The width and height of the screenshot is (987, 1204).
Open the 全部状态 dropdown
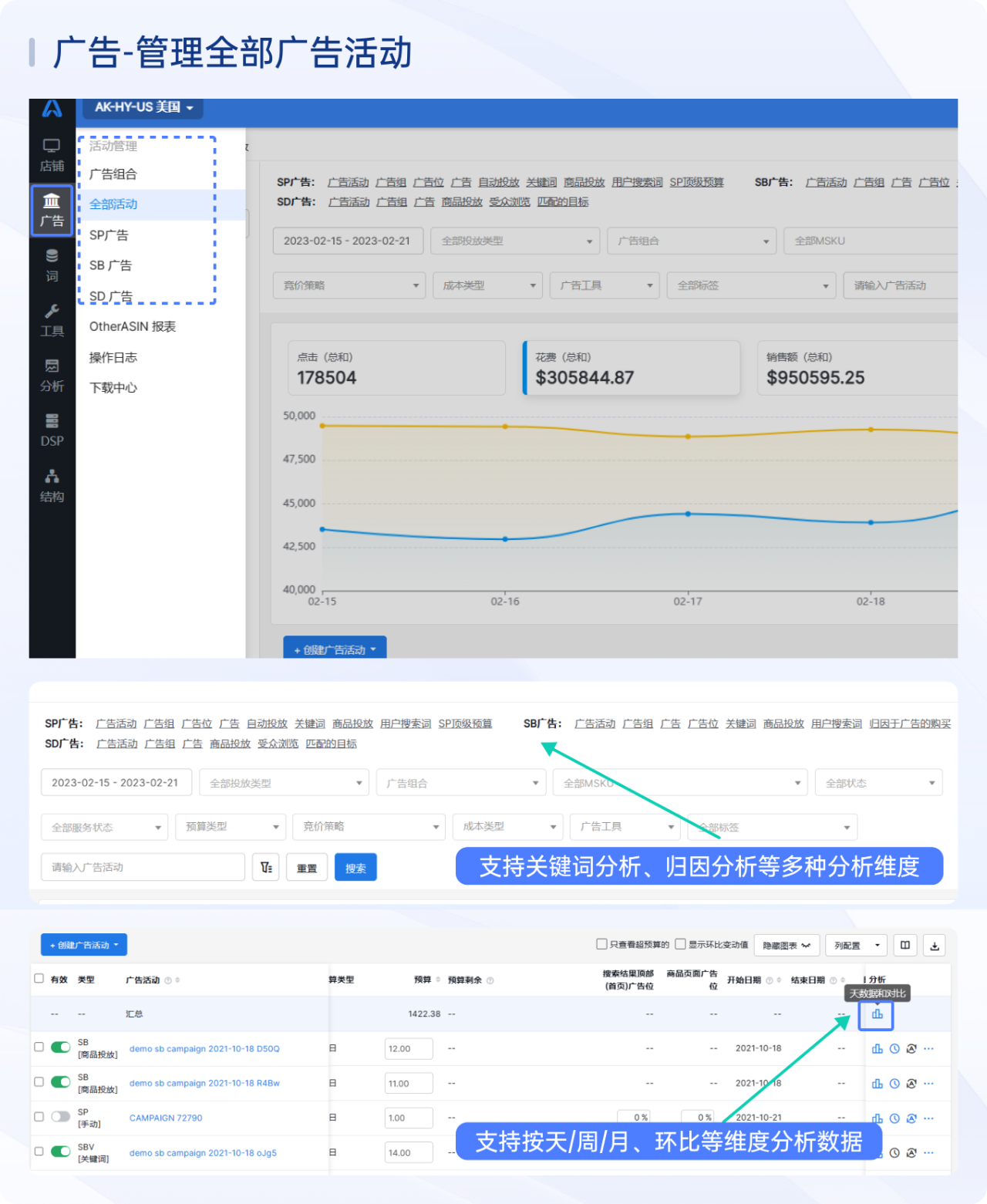(x=879, y=783)
